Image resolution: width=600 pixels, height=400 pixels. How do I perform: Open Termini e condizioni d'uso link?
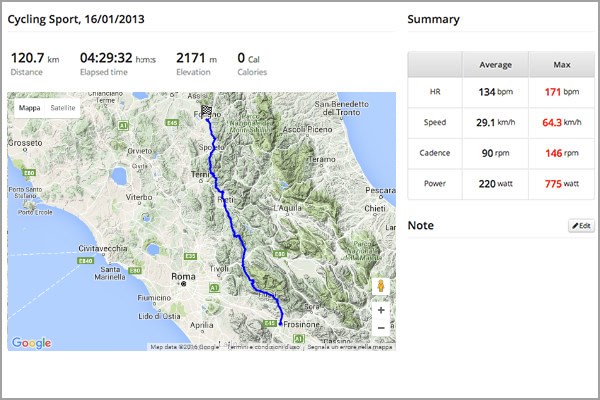click(x=263, y=347)
